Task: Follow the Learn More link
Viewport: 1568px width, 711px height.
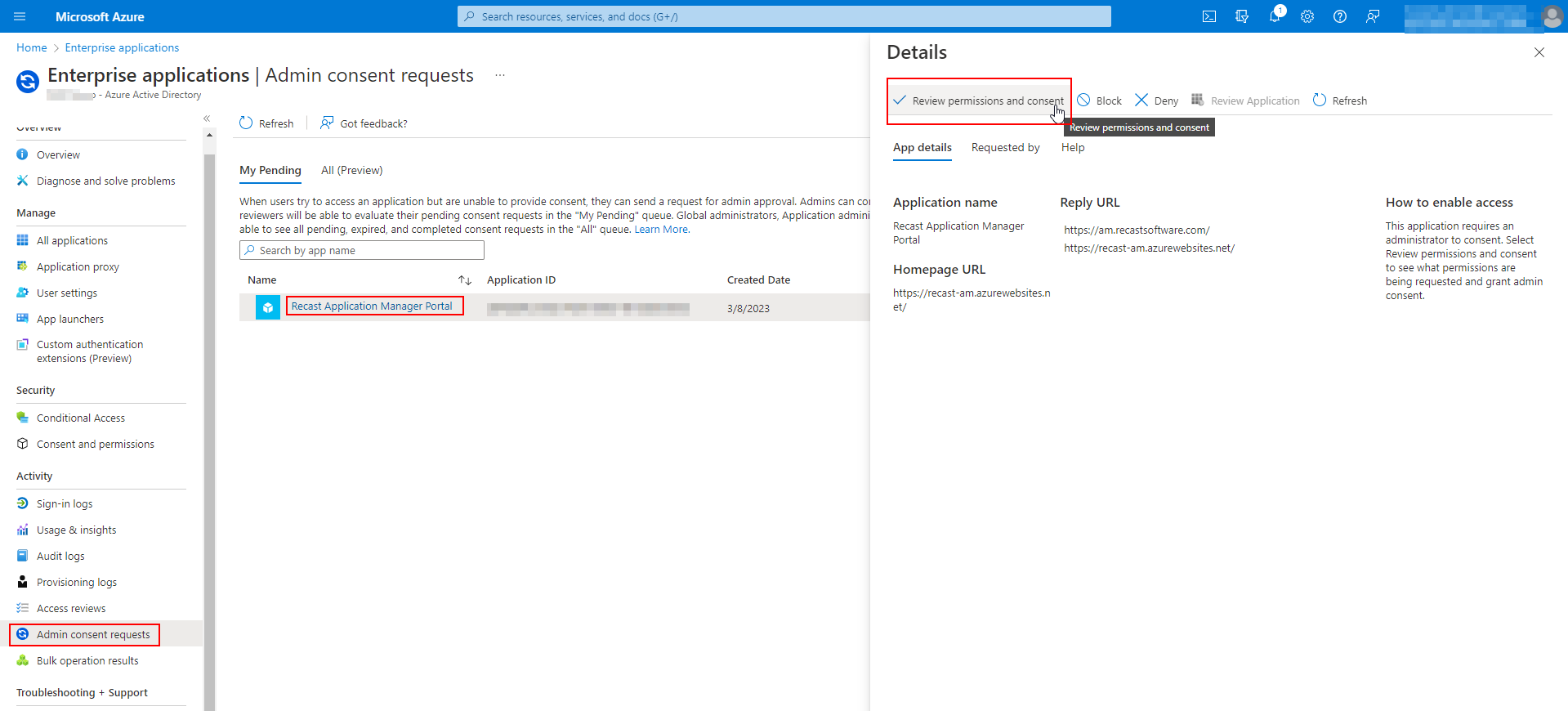Action: [x=661, y=230]
